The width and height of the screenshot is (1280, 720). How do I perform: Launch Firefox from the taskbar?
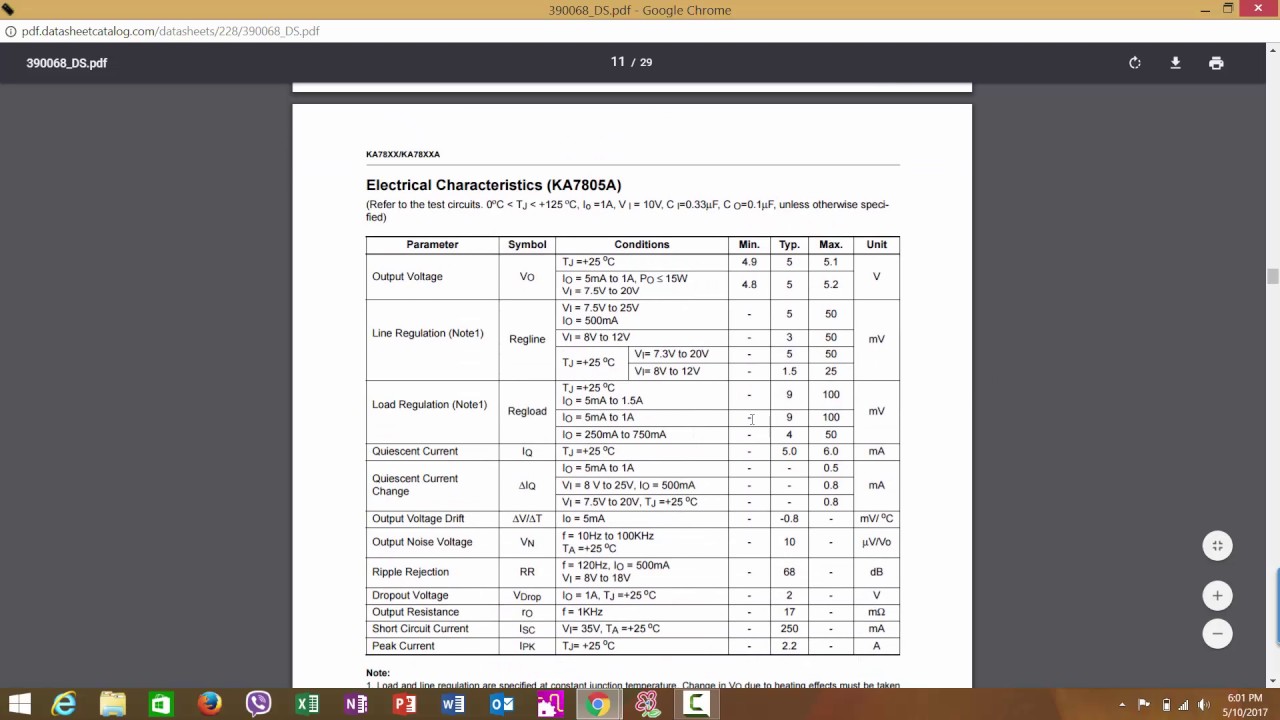point(209,704)
